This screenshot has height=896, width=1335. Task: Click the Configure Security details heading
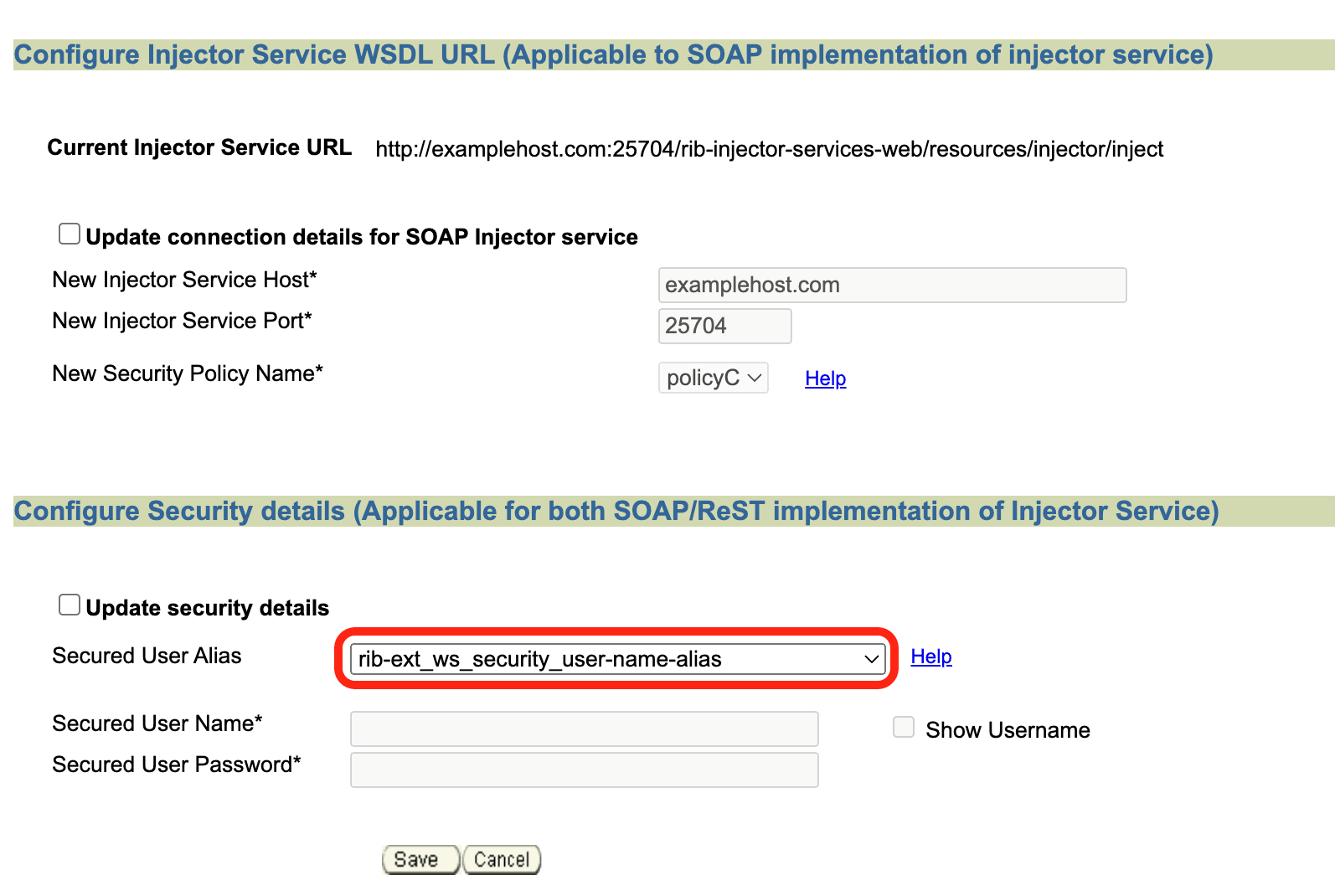point(616,511)
